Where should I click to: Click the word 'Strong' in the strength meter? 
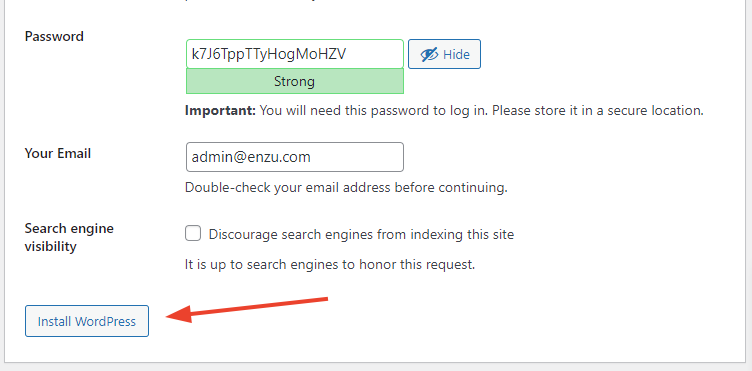pyautogui.click(x=294, y=81)
